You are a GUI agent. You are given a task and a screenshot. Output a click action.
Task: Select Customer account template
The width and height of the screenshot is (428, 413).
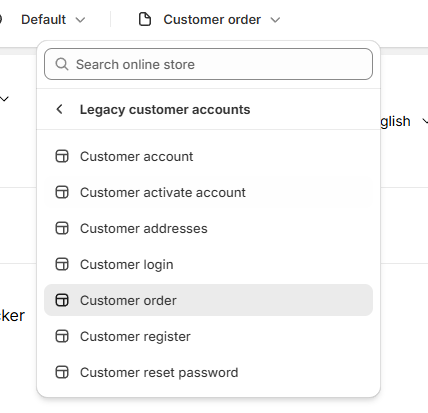208,156
